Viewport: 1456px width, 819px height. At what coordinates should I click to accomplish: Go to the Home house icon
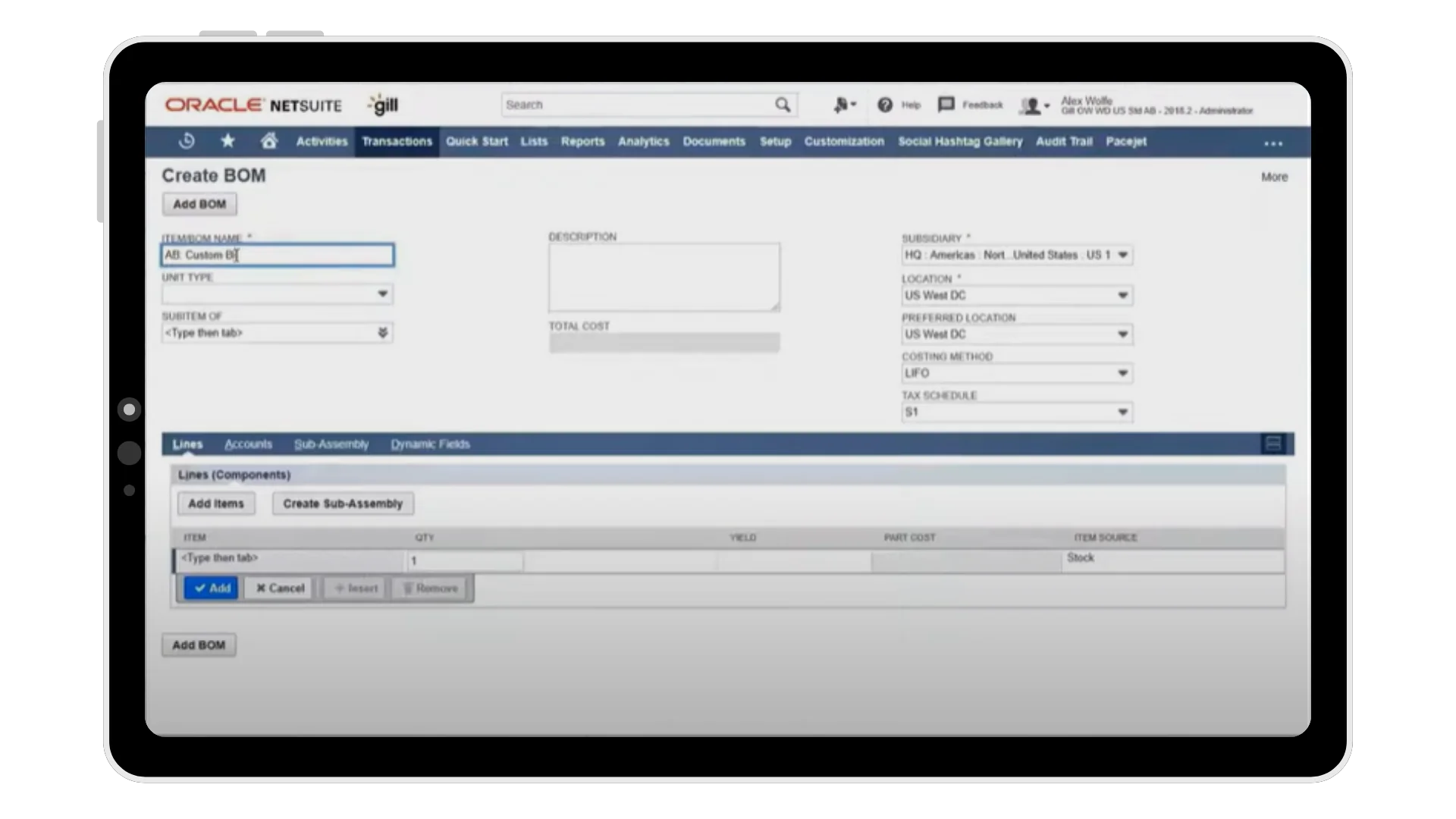(268, 141)
